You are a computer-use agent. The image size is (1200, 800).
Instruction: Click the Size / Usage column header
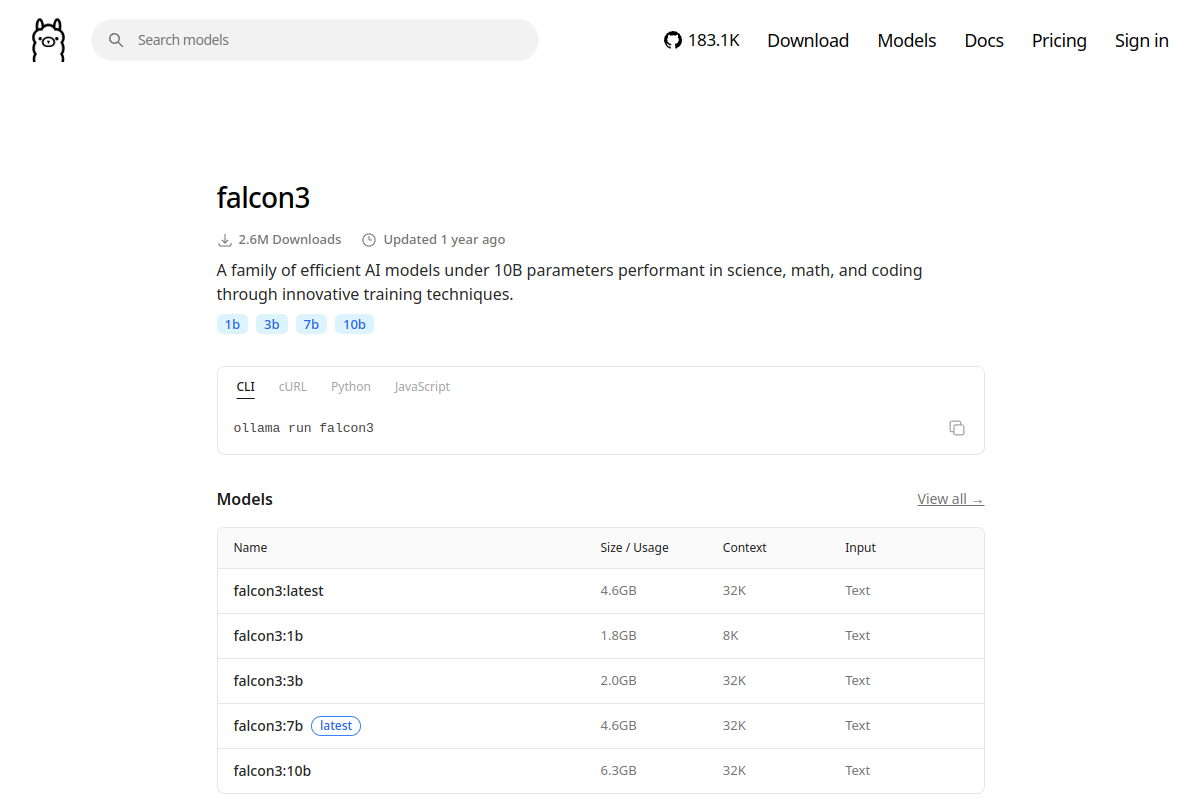tap(634, 548)
